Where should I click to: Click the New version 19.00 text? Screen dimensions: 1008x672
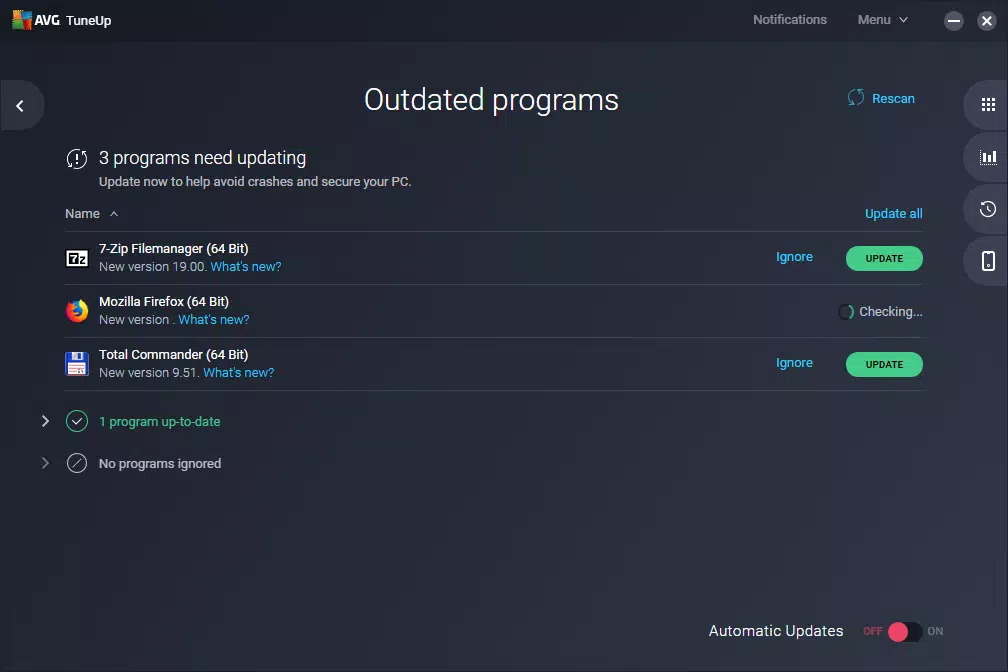(152, 267)
